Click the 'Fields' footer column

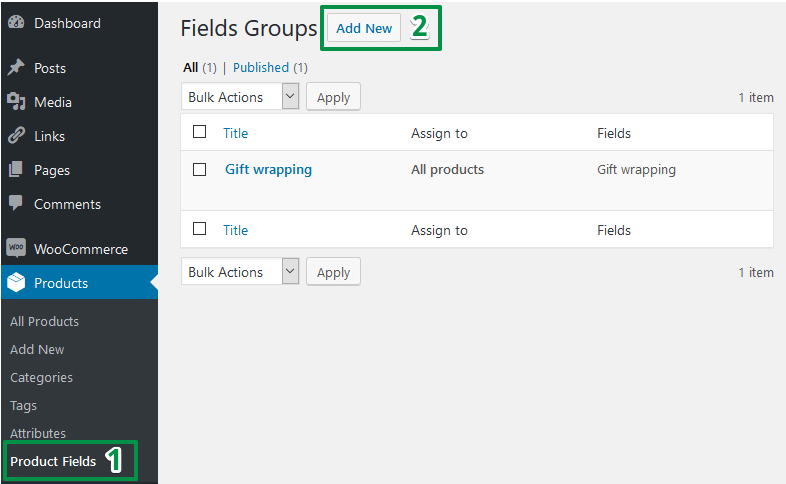click(x=614, y=230)
